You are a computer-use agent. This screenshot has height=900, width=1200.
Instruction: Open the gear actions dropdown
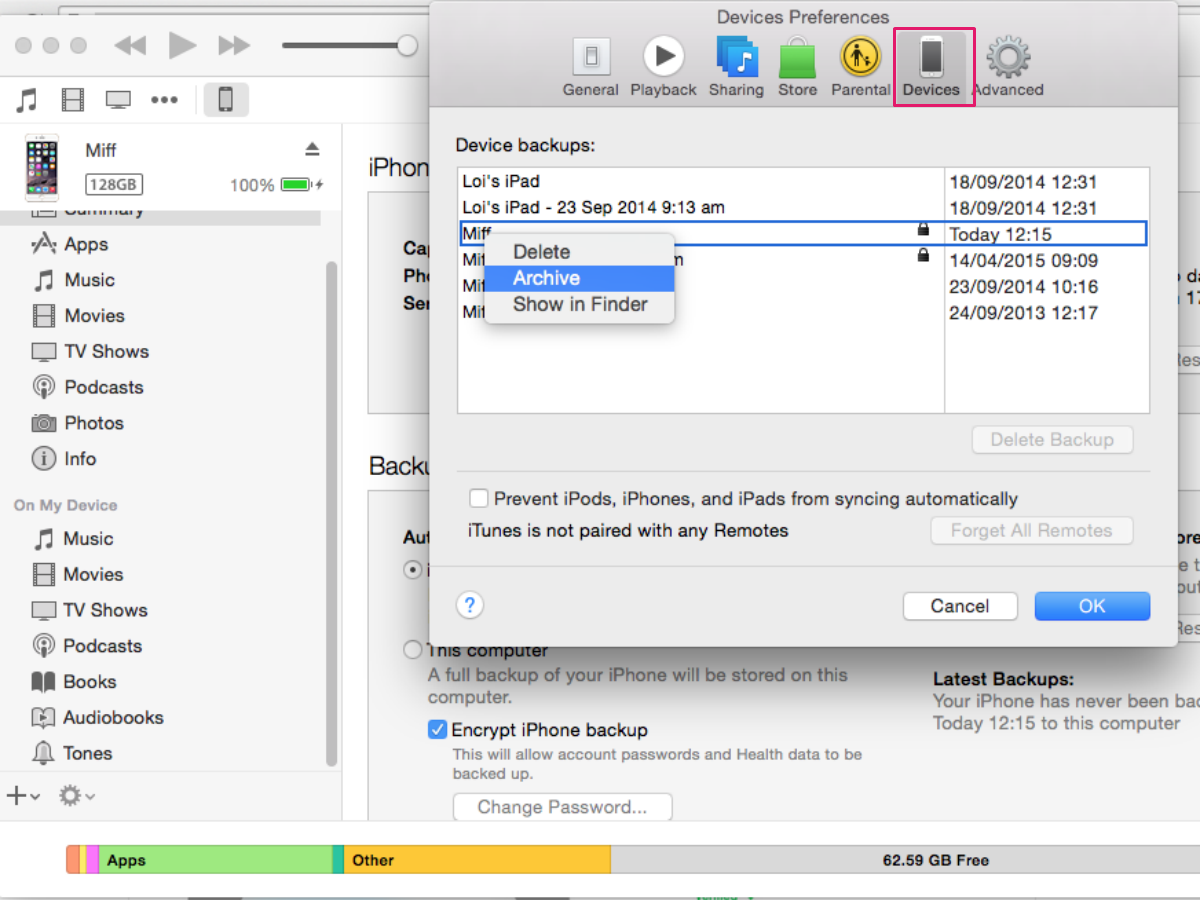click(x=76, y=796)
